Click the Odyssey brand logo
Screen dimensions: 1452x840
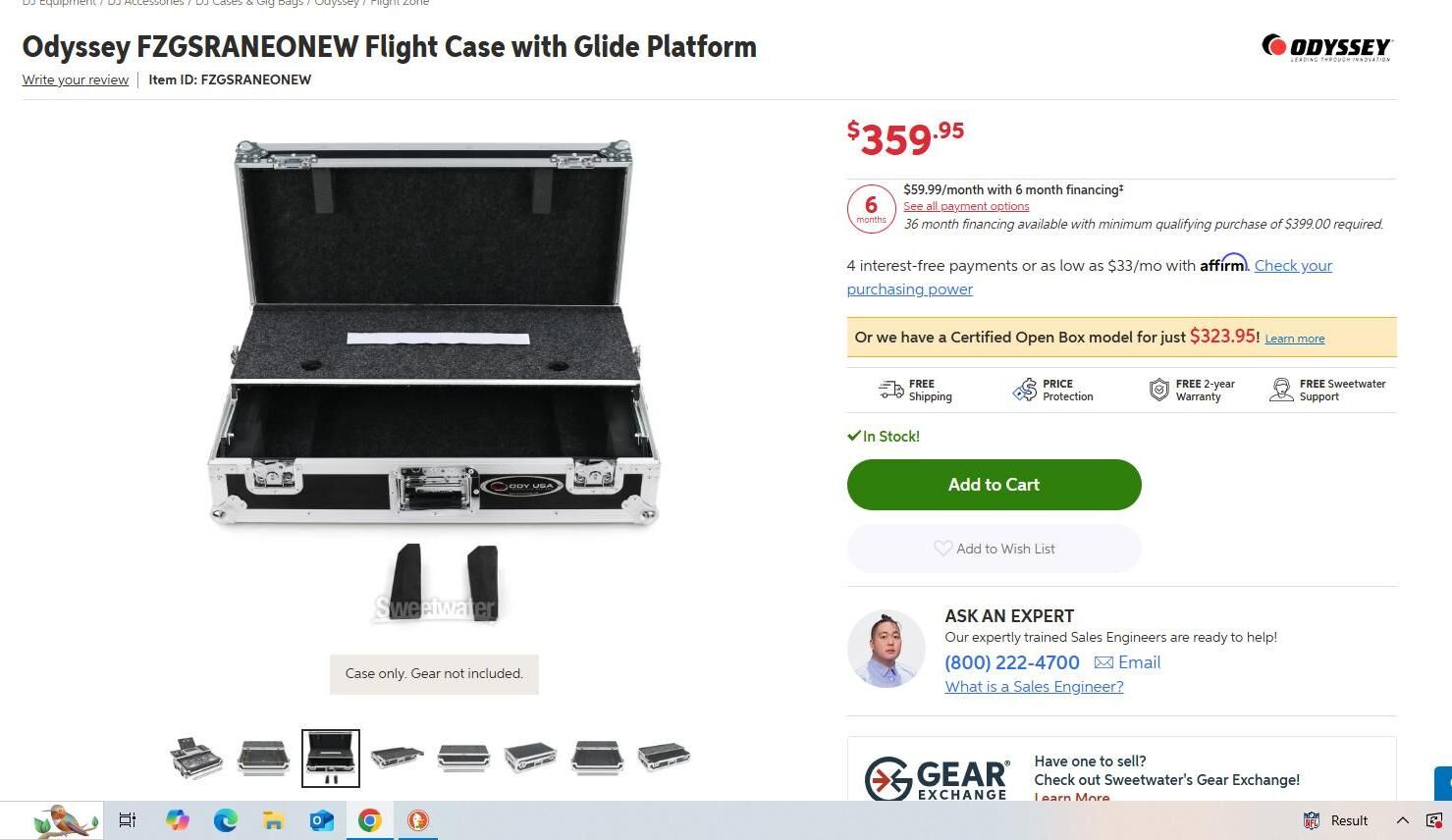pyautogui.click(x=1325, y=45)
